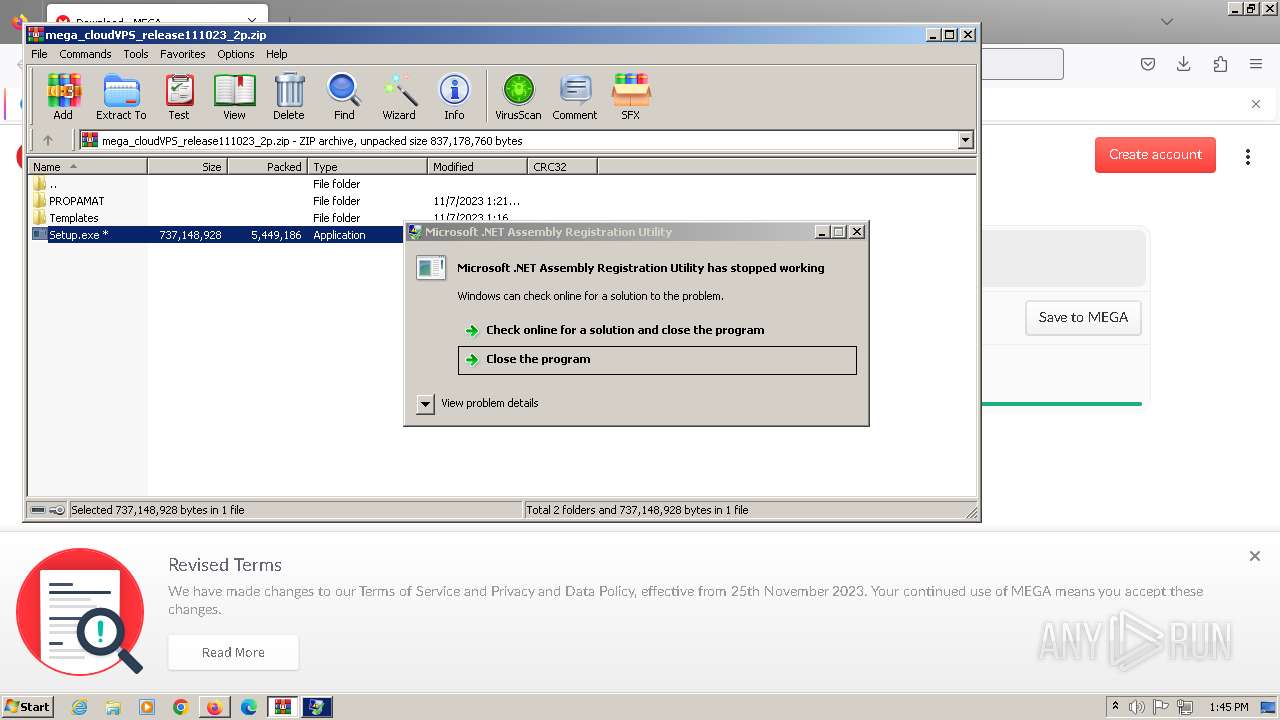Click the drive icon in WinRAR status bar
Image resolution: width=1280 pixels, height=720 pixels.
38,510
